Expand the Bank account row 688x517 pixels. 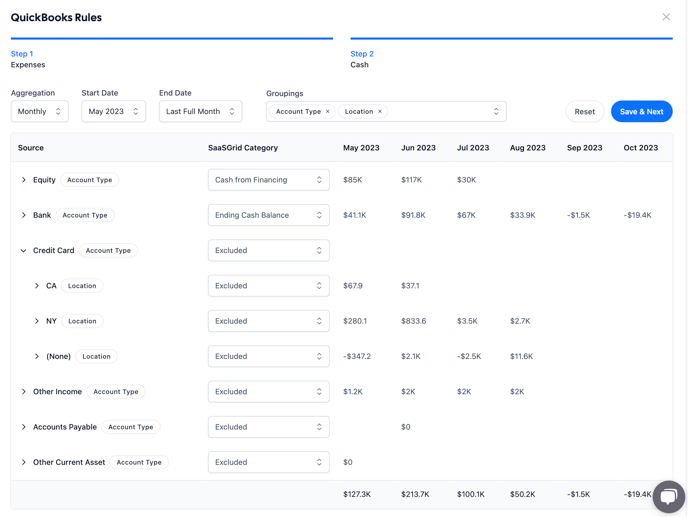point(24,215)
